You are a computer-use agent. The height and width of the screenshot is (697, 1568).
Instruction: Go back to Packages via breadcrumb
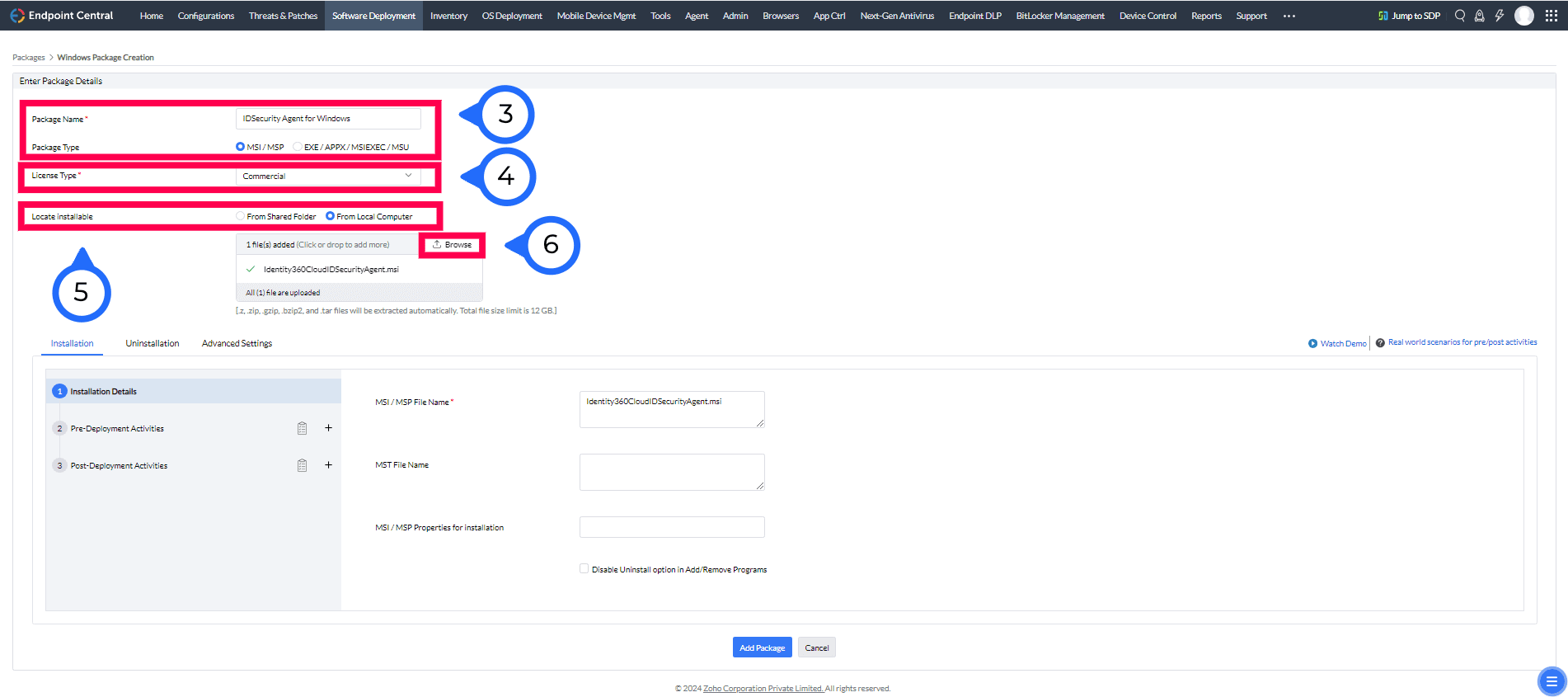[x=29, y=58]
